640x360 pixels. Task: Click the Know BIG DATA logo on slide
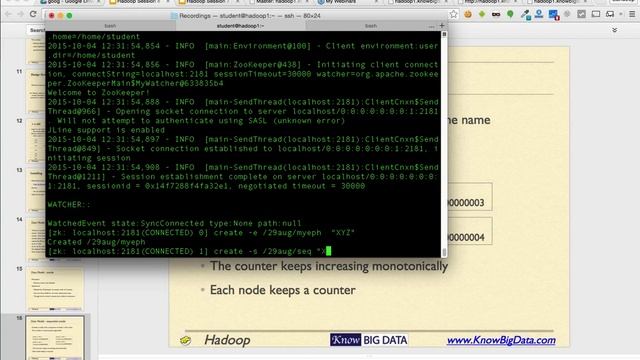369,340
